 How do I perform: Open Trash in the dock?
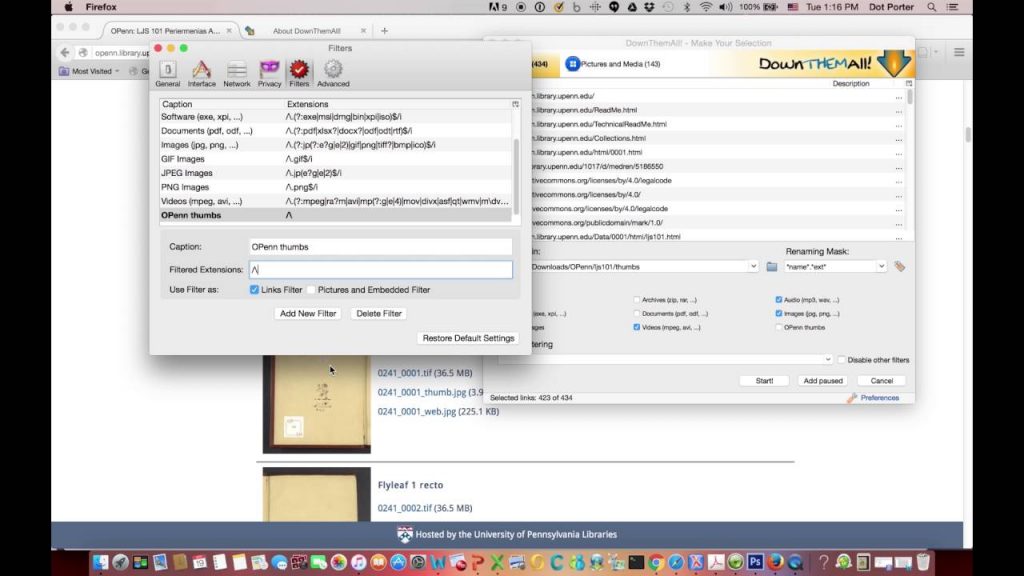click(x=923, y=562)
